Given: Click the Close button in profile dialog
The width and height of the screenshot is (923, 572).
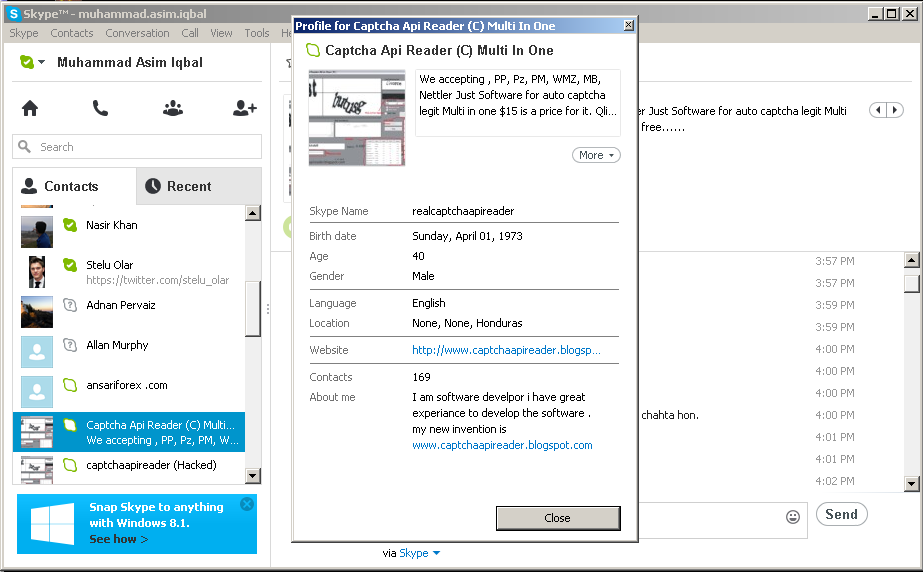Looking at the screenshot, I should pos(558,518).
